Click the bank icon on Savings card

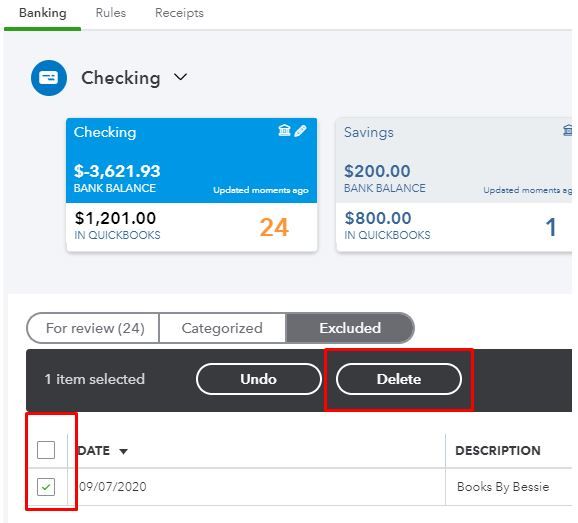tap(567, 130)
